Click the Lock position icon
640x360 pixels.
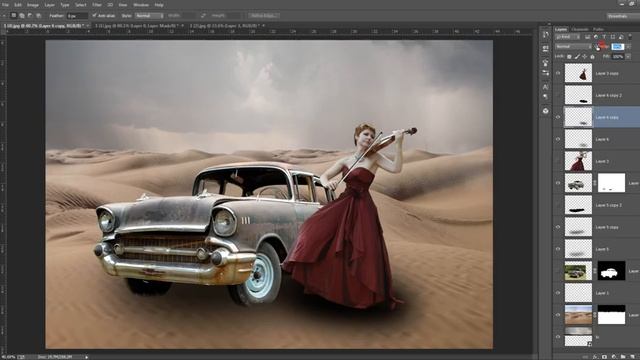[584, 57]
